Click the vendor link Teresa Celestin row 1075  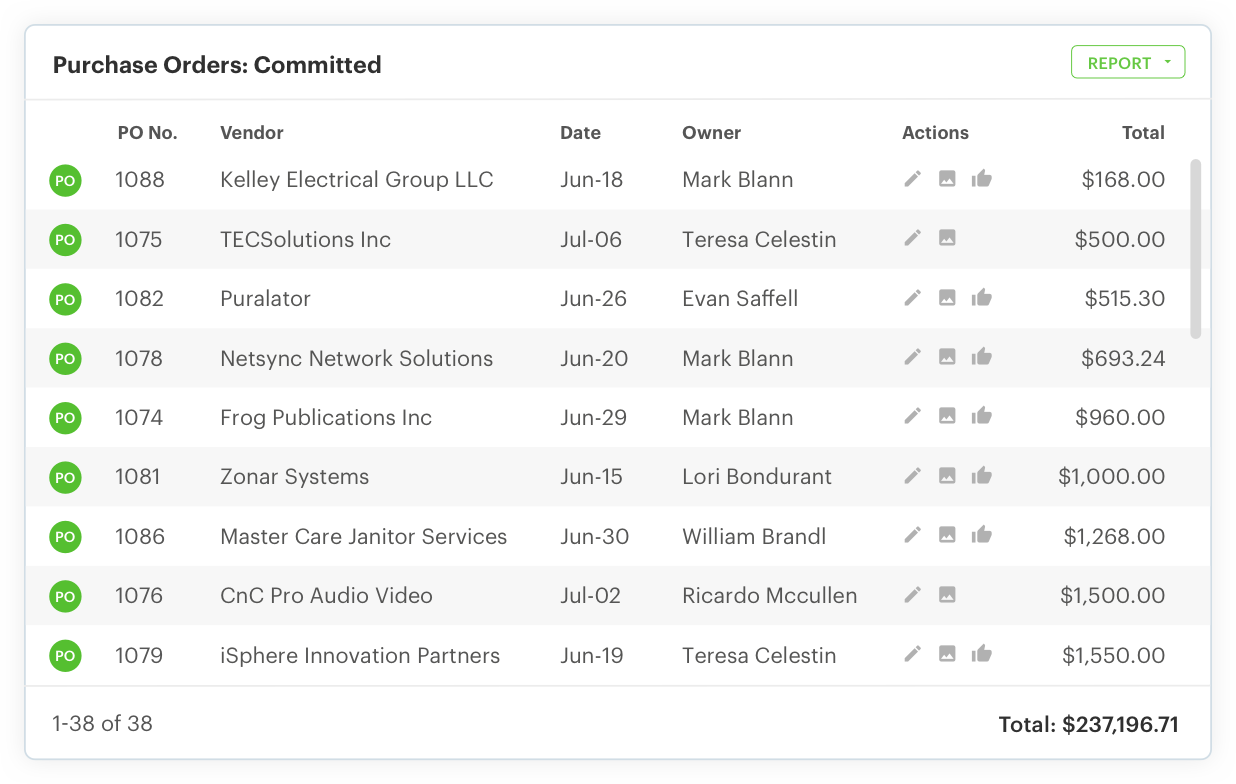[759, 239]
